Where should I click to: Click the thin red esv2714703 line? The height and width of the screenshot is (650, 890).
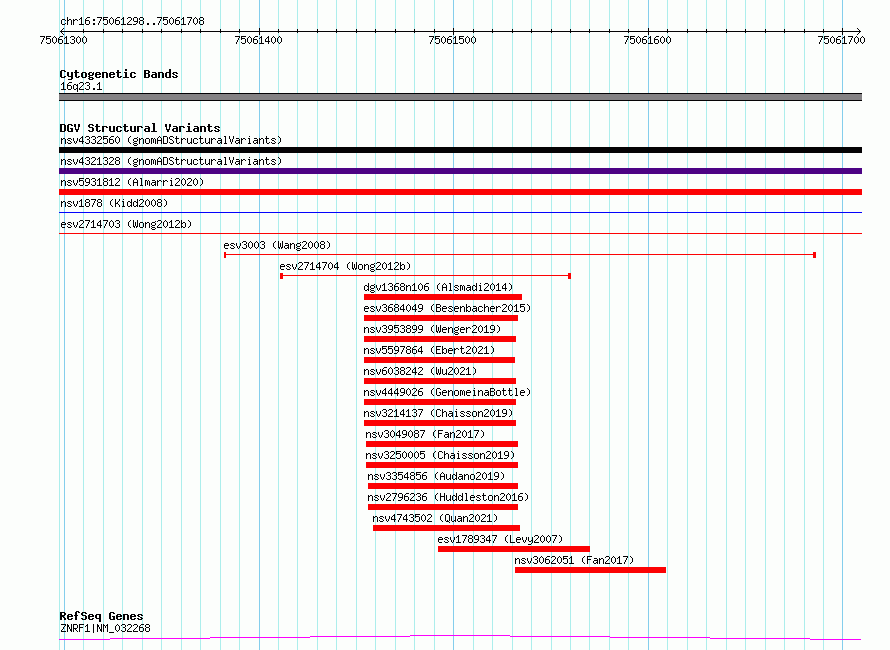click(x=460, y=233)
